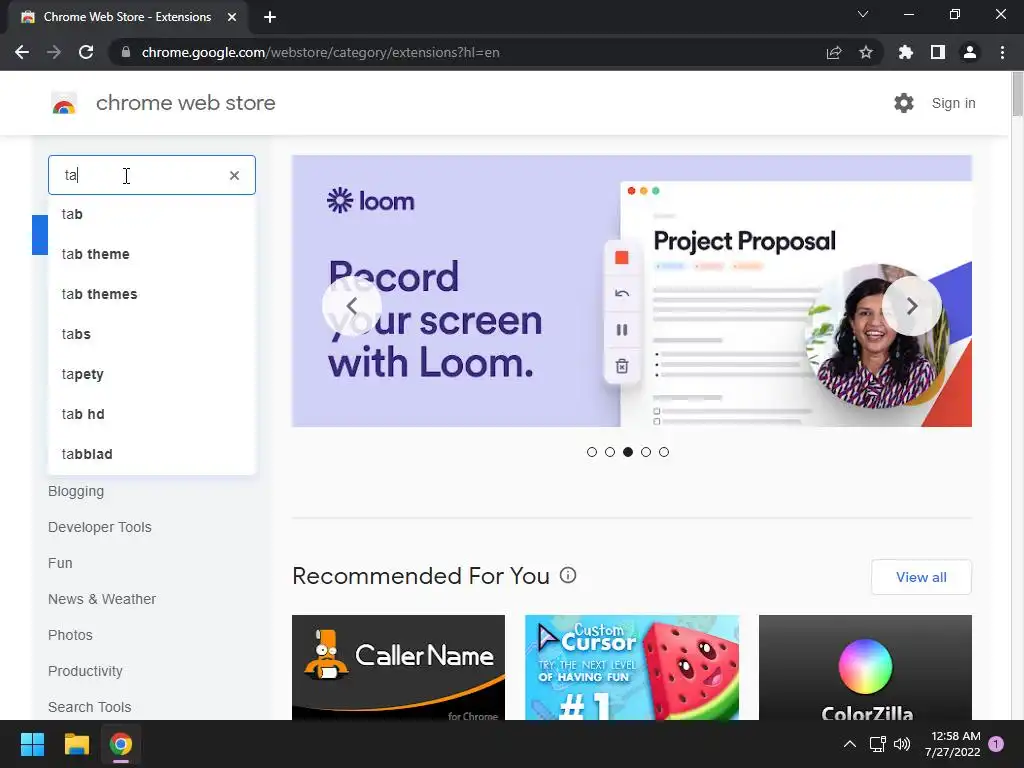This screenshot has height=768, width=1024.
Task: Toggle the Chrome side panel
Action: click(x=938, y=52)
